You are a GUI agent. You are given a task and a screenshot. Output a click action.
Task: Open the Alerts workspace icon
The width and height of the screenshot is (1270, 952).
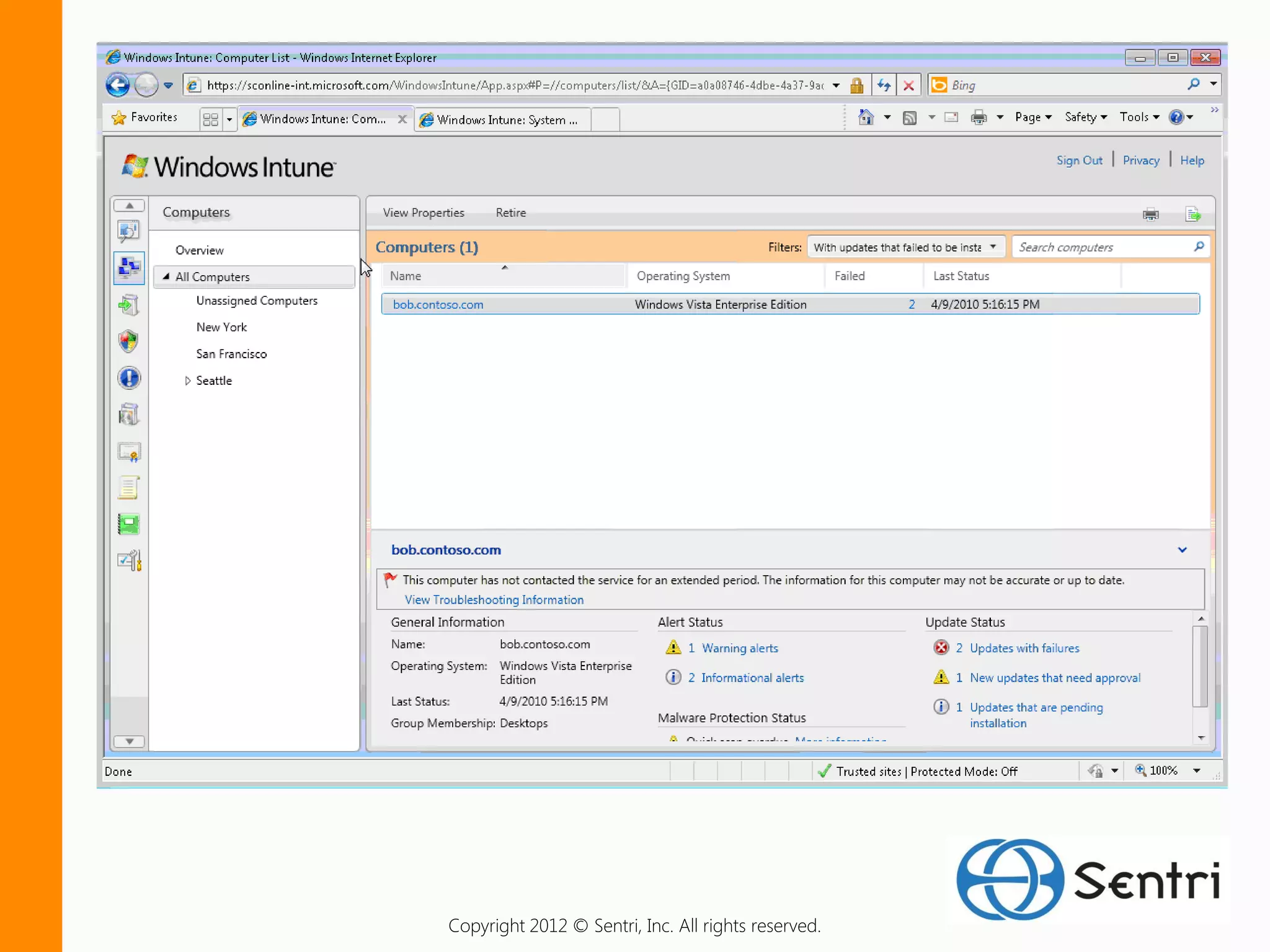click(x=128, y=378)
